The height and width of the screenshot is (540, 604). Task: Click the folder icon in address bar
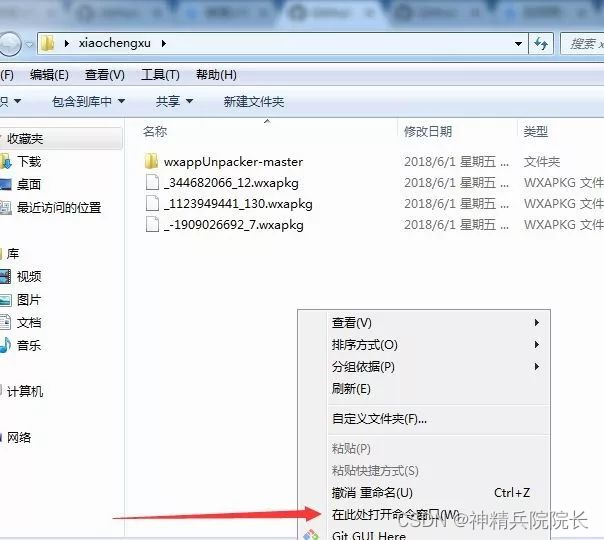(x=48, y=44)
